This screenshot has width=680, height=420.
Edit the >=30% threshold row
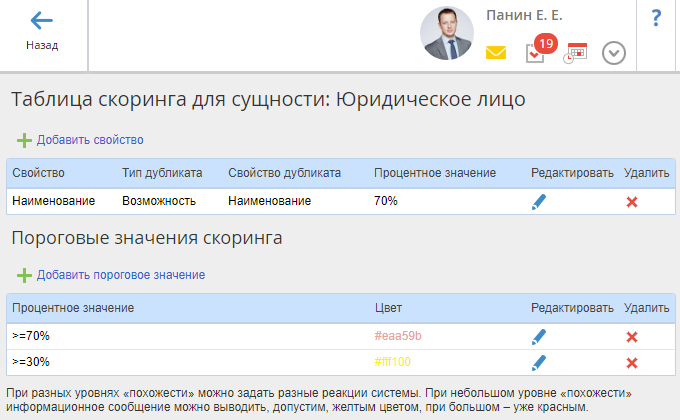pos(540,362)
